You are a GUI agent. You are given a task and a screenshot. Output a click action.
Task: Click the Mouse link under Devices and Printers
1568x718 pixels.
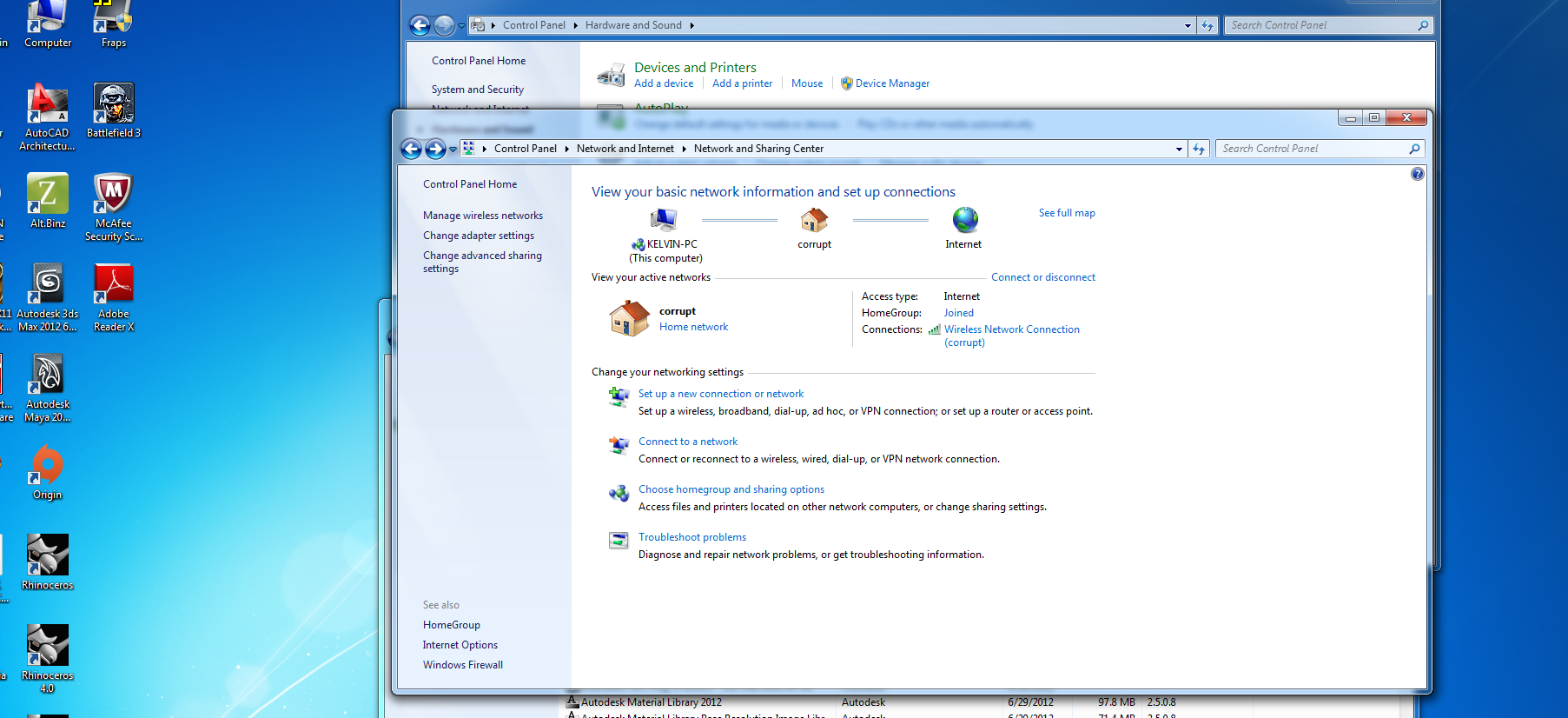point(807,83)
